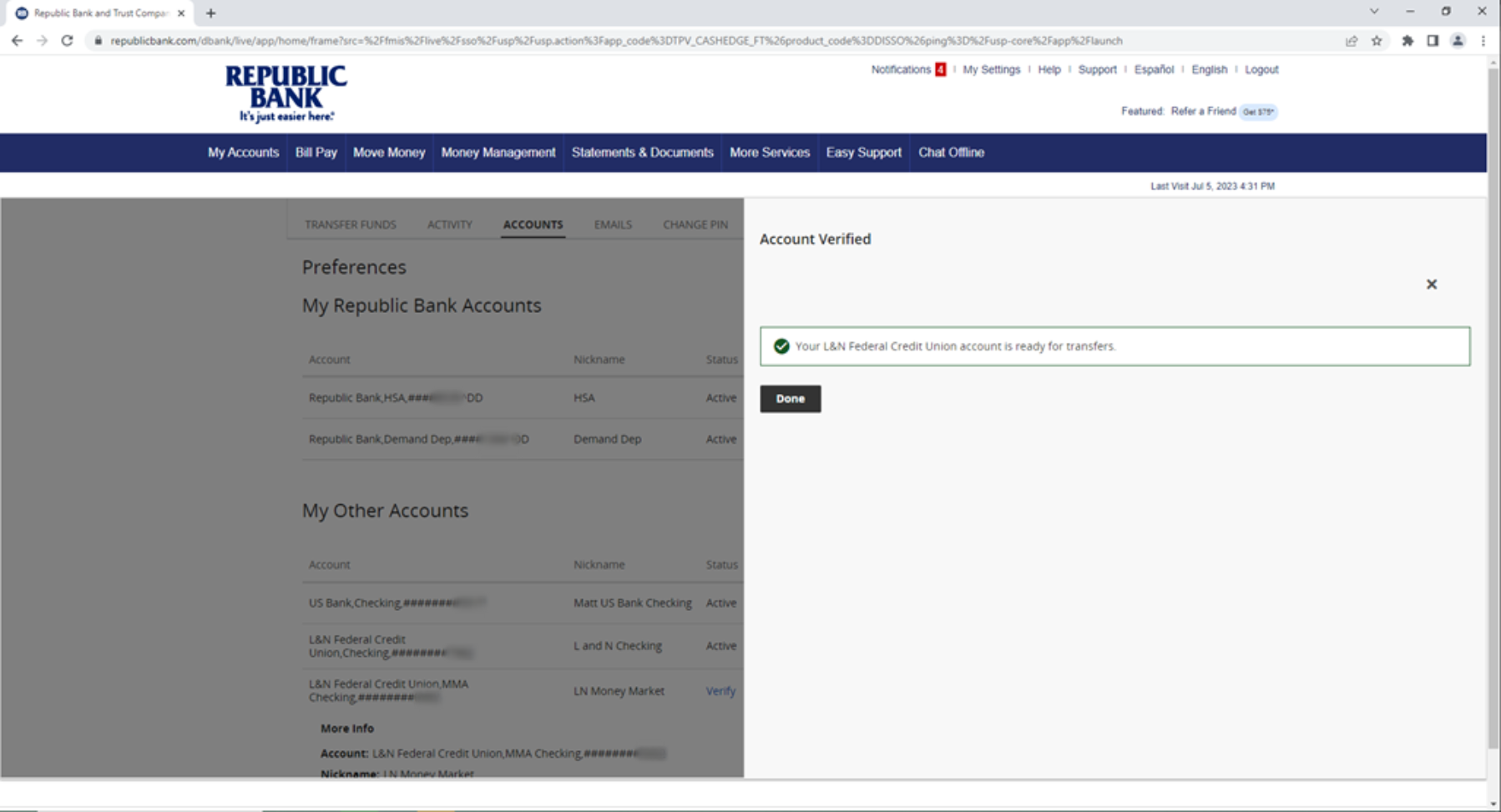Click the Last Visit timestamp text
1501x812 pixels.
click(x=1212, y=186)
